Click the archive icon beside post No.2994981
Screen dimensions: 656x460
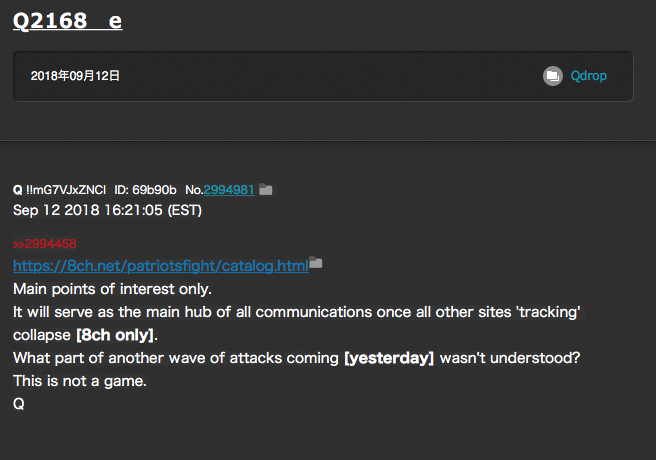tap(266, 189)
